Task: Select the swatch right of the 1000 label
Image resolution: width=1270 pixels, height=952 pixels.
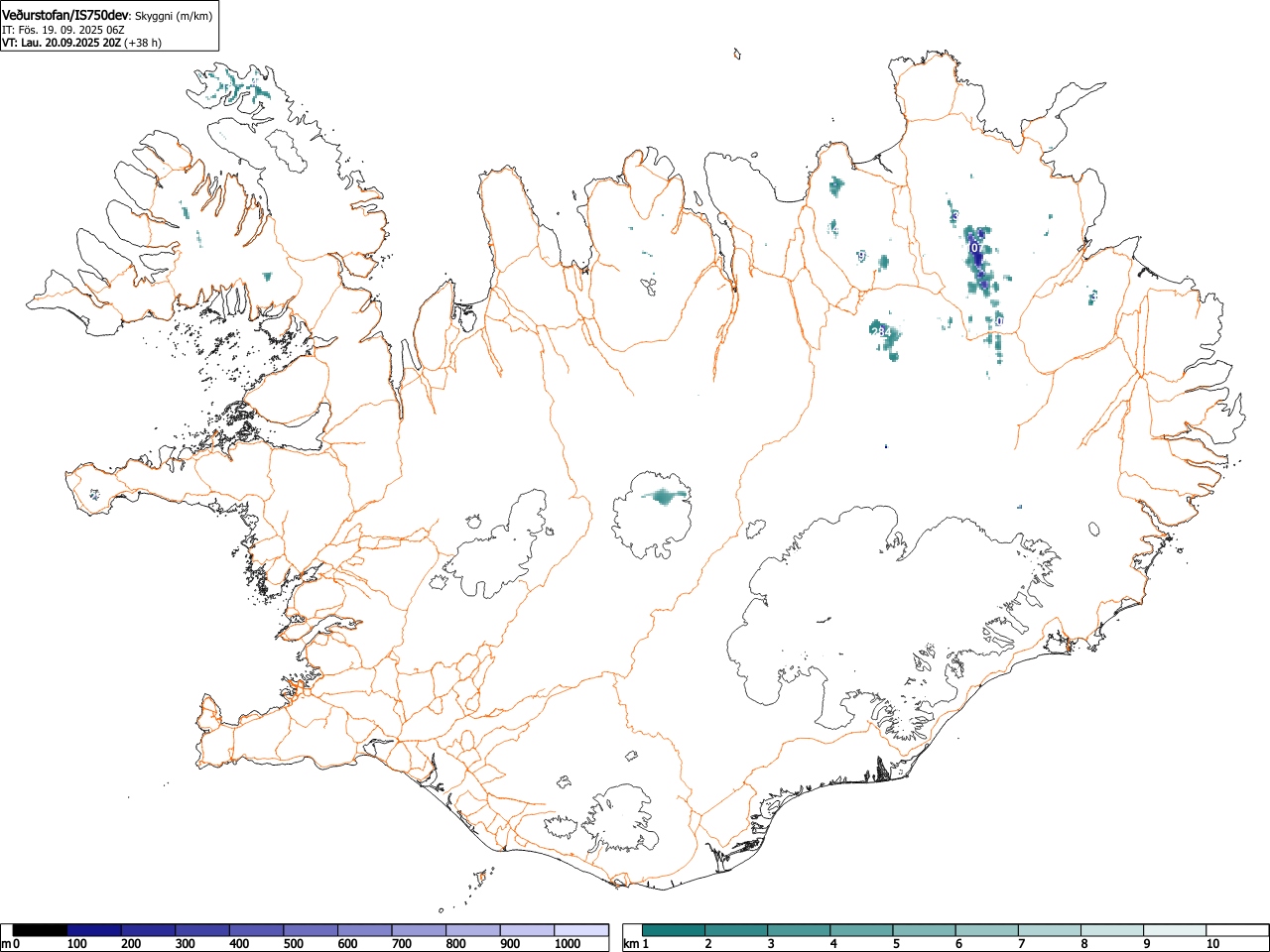Action: (x=581, y=930)
